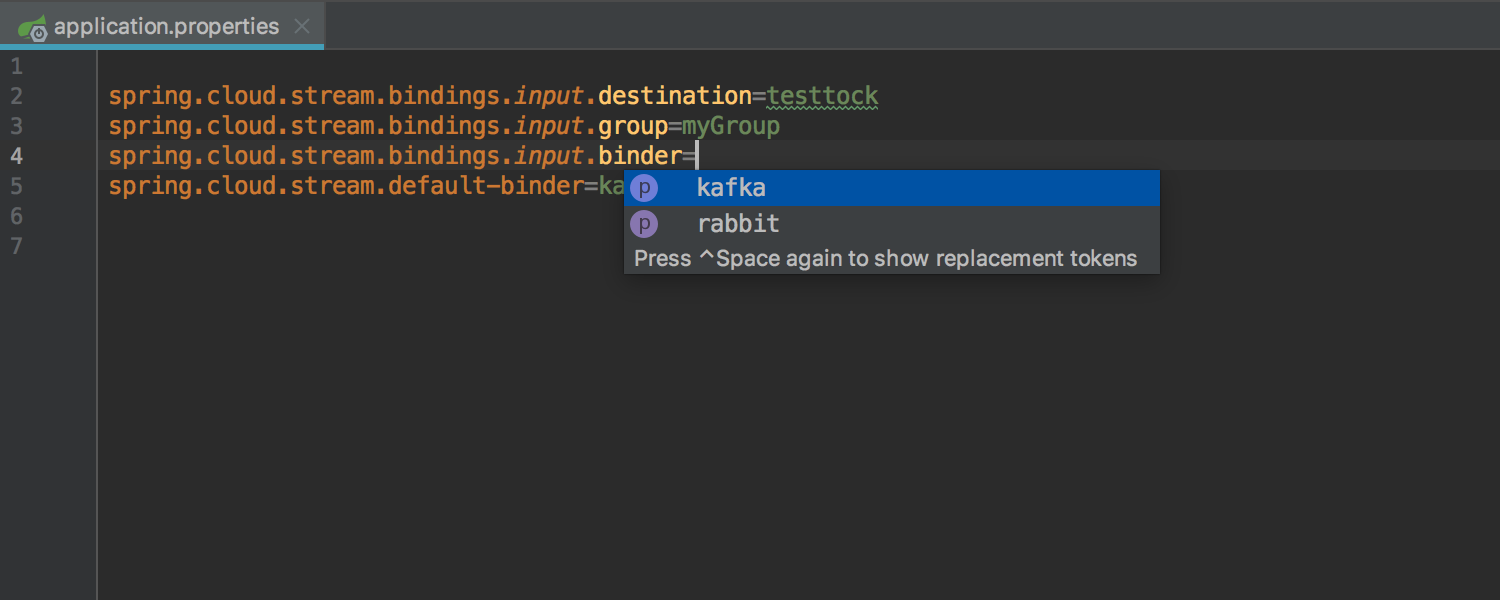The image size is (1500, 600).
Task: Select the application.properties tab
Action: (x=162, y=26)
